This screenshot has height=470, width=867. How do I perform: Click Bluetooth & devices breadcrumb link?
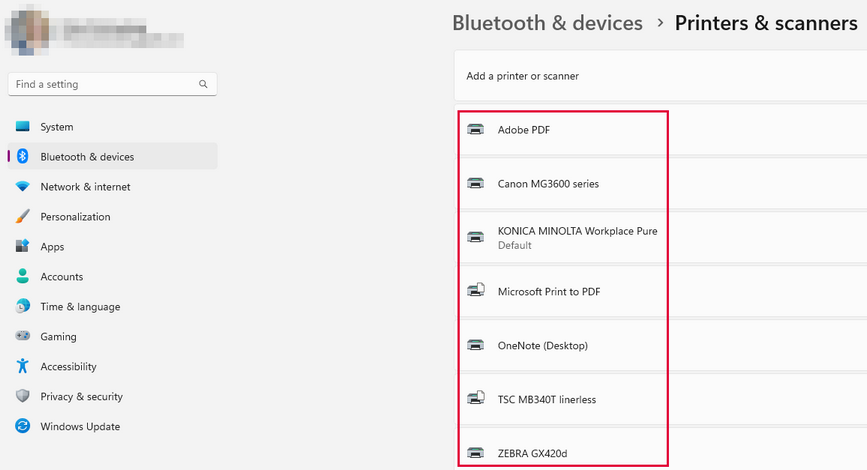click(x=547, y=23)
